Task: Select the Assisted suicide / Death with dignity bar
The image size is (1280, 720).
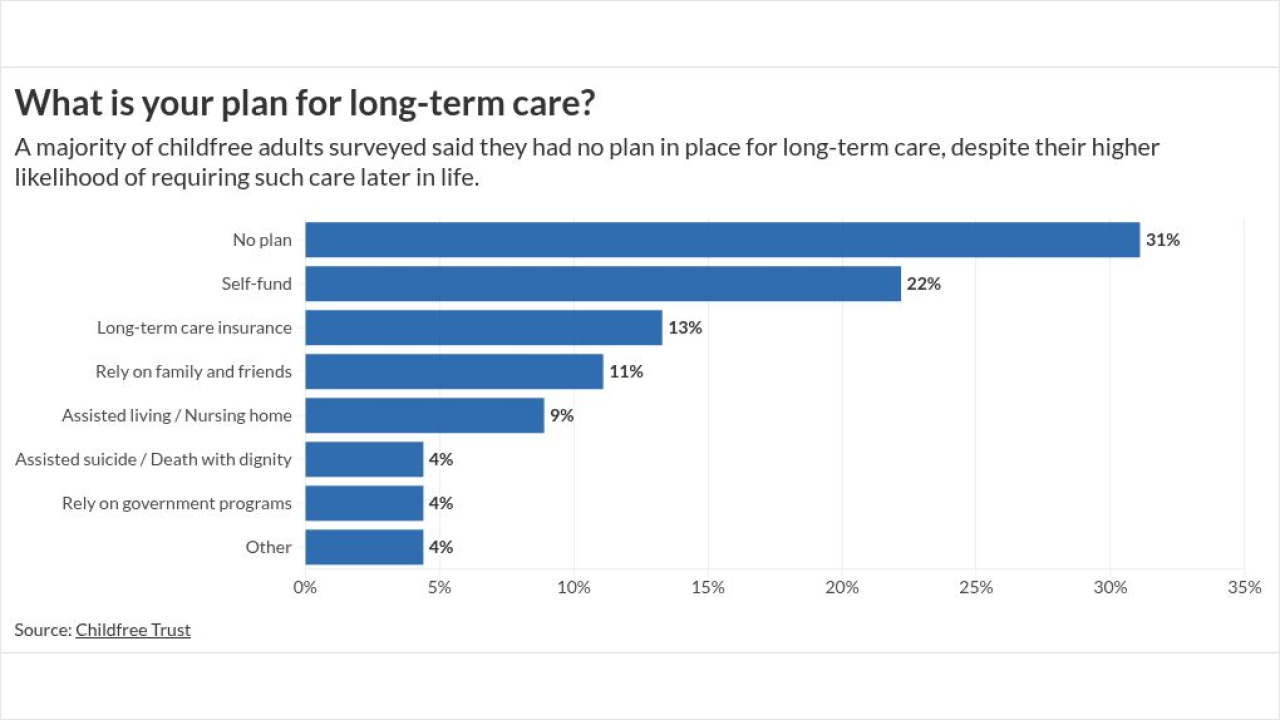Action: click(x=364, y=459)
